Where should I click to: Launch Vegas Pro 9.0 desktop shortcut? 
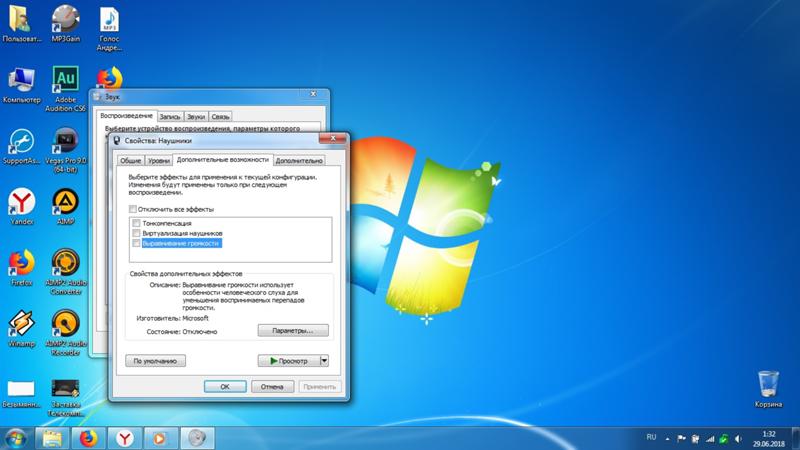point(65,151)
